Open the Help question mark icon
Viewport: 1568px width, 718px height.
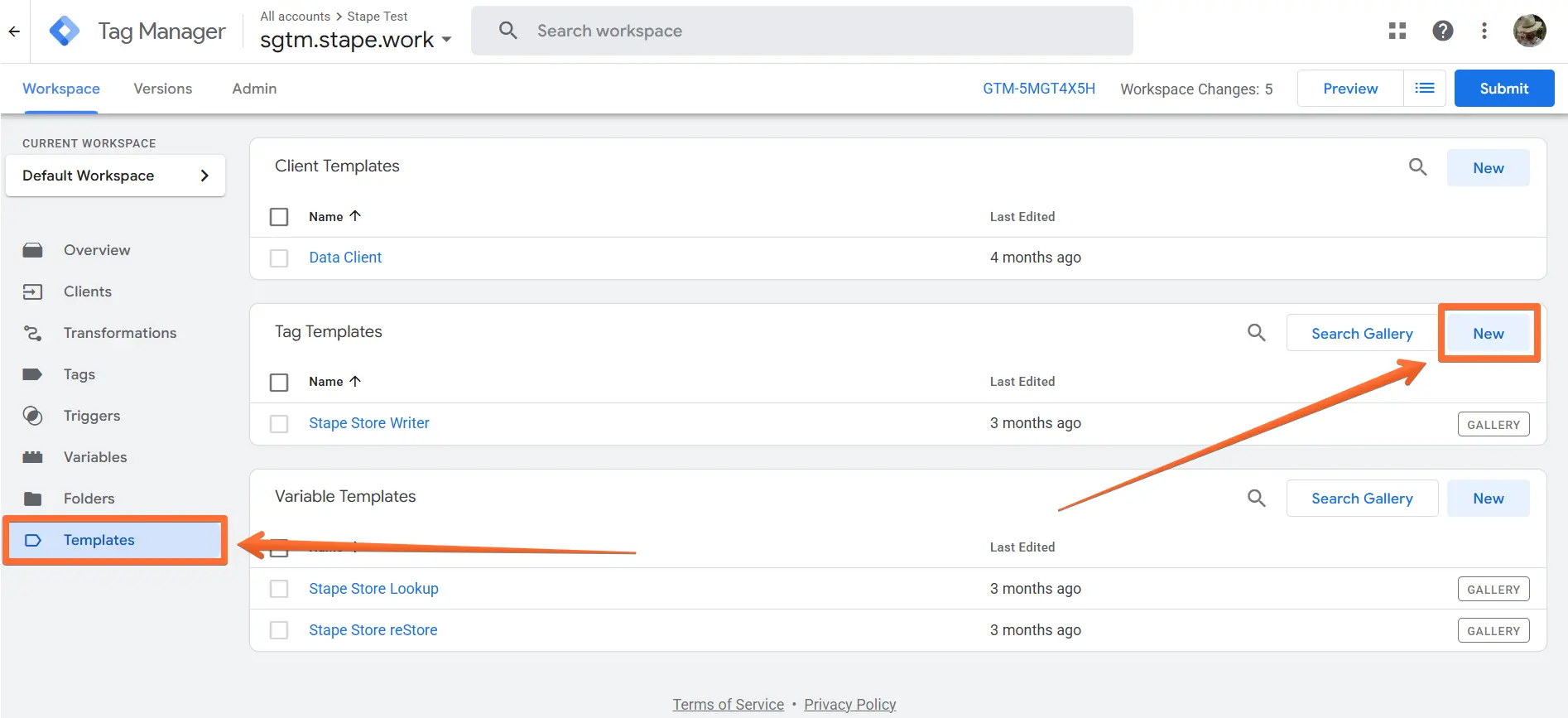coord(1443,31)
